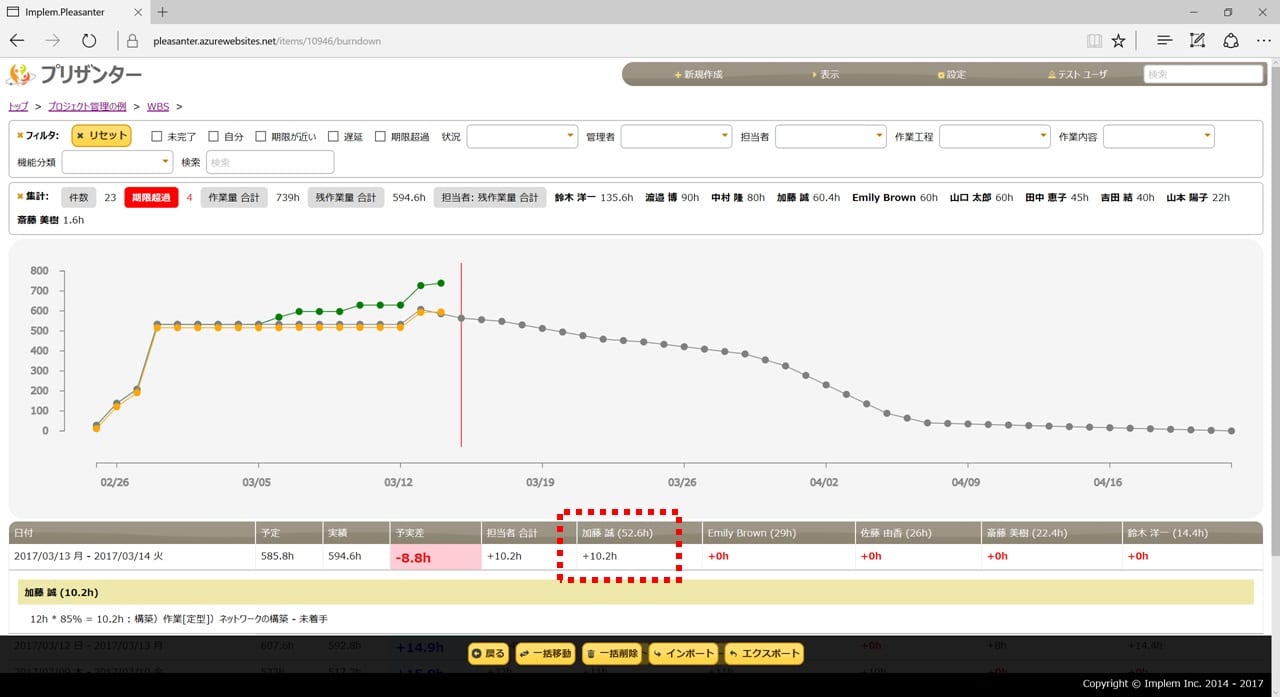Screen dimensions: 1280x697
Task: Click the プリザンター logo
Action: tap(74, 75)
